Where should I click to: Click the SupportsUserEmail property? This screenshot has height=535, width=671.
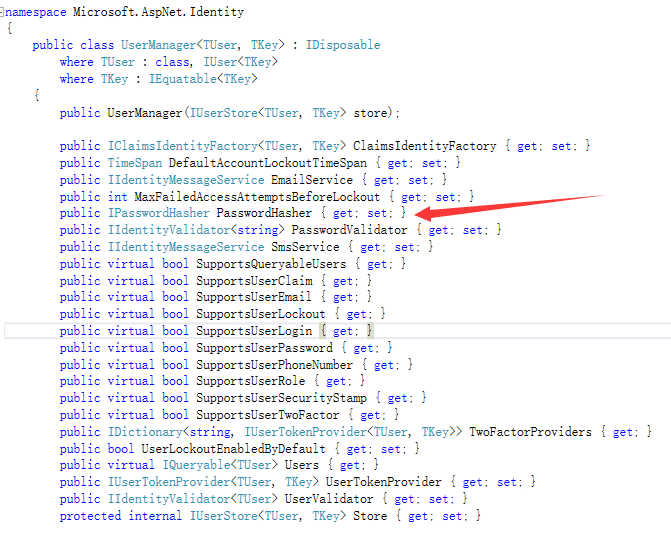[x=253, y=297]
